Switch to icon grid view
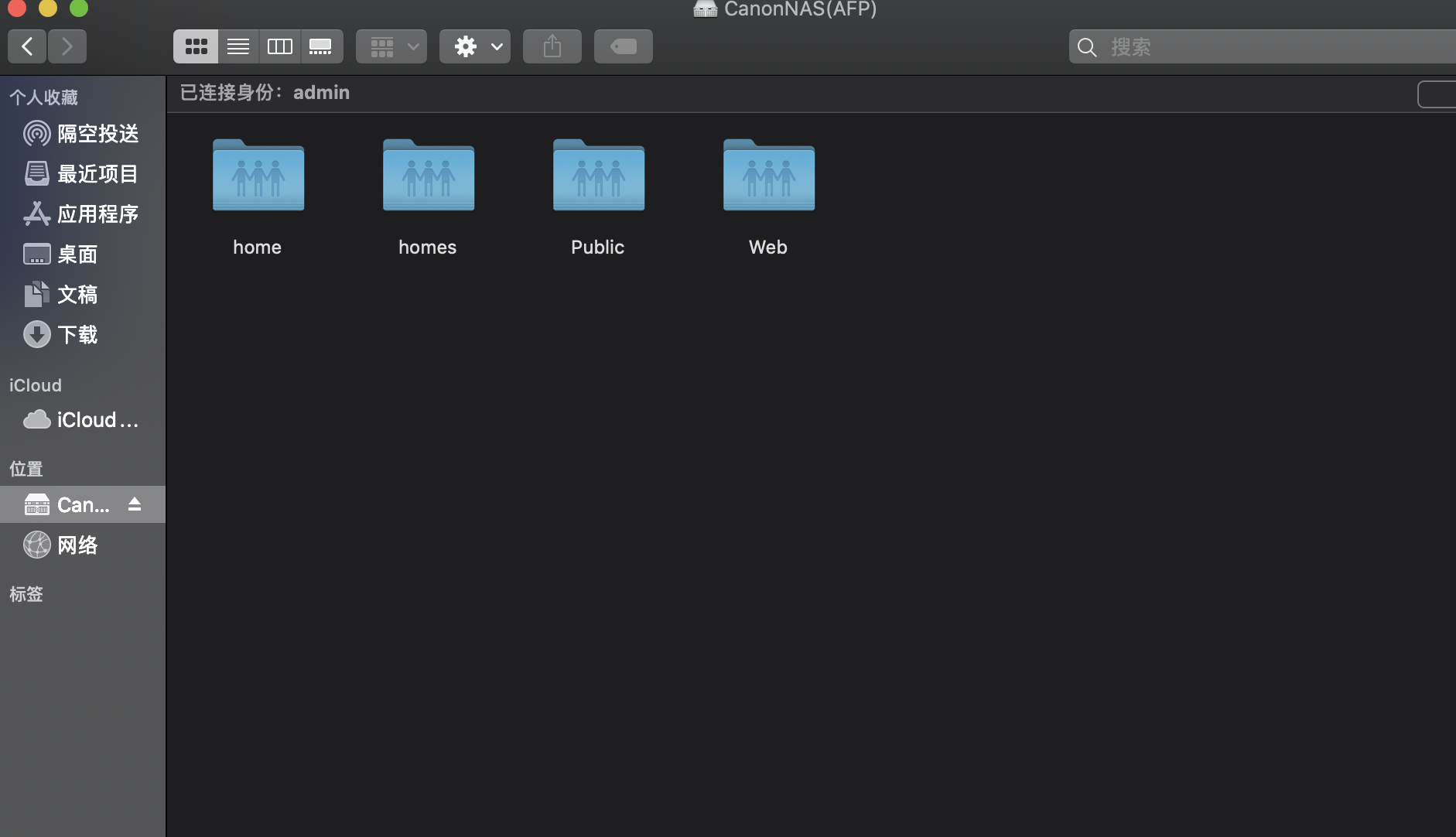Image resolution: width=1456 pixels, height=837 pixels. (196, 46)
